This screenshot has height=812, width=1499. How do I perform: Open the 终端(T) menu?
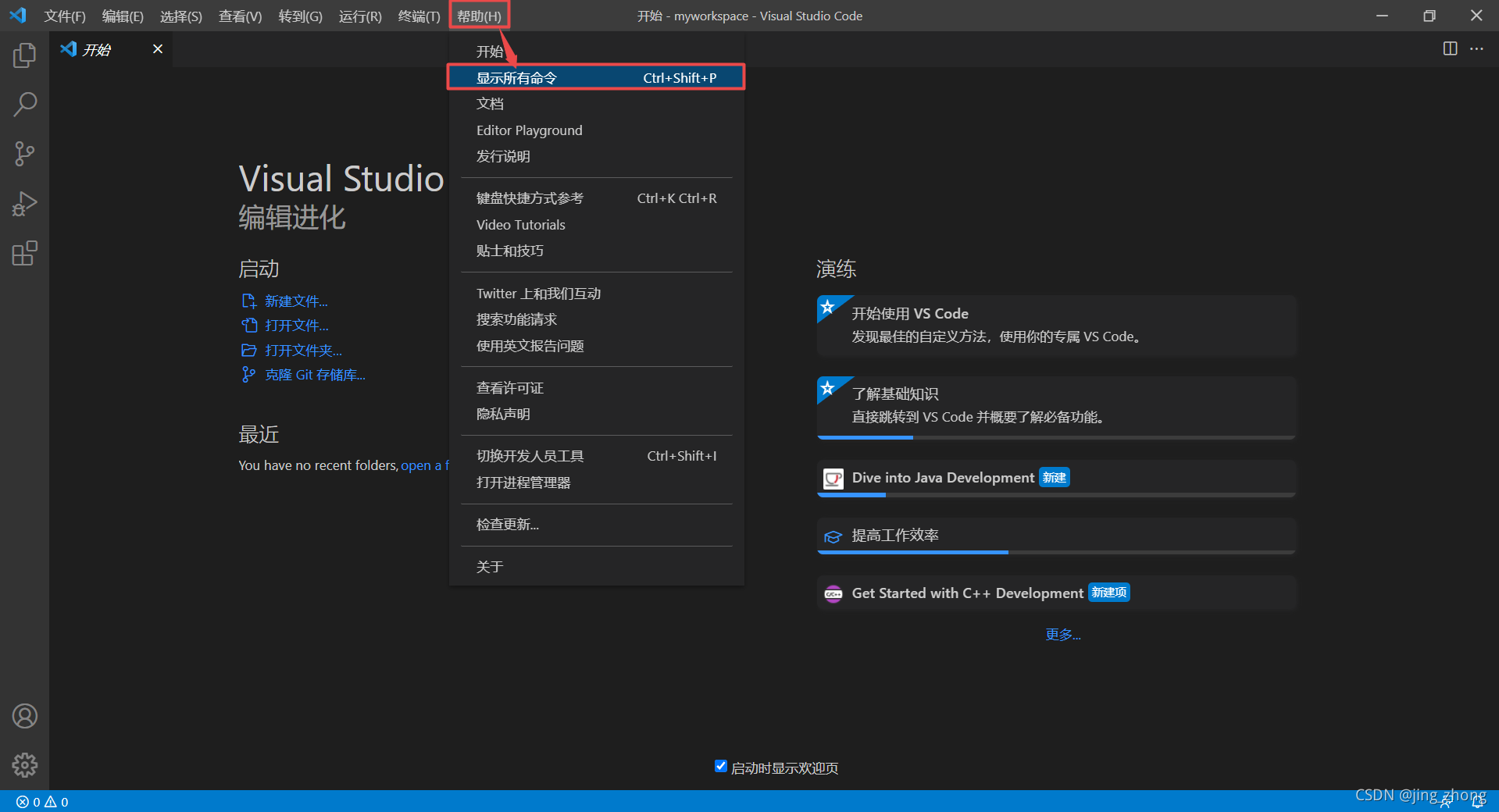(x=419, y=16)
